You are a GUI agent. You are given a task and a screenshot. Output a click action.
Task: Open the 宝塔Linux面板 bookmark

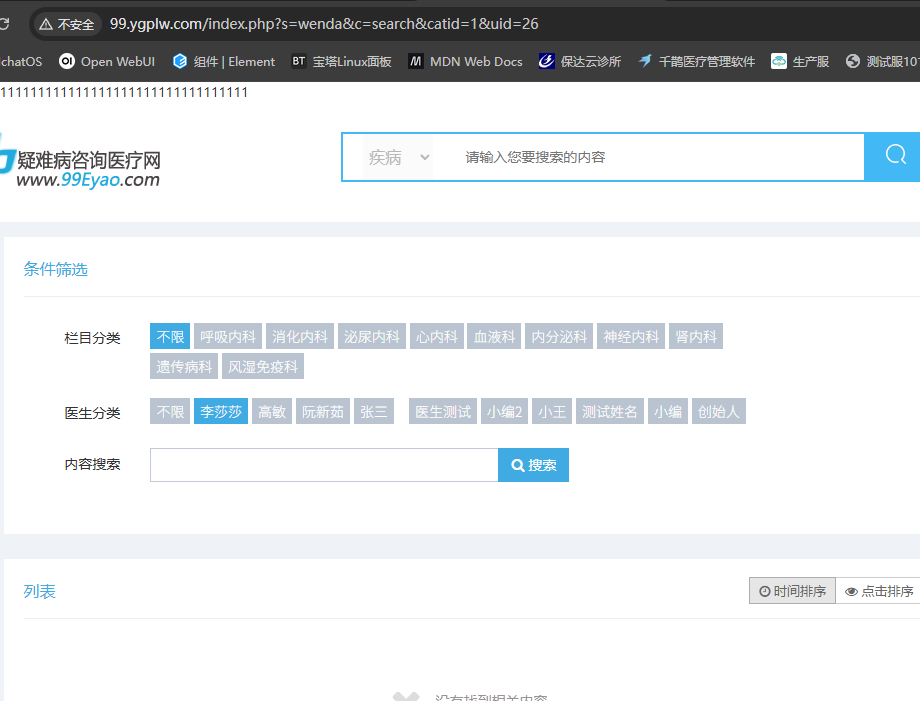[x=341, y=61]
